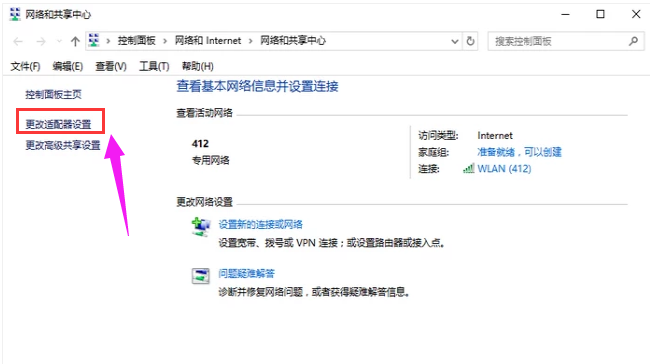Go to 控制面板主页
The width and height of the screenshot is (650, 364).
pos(53,95)
